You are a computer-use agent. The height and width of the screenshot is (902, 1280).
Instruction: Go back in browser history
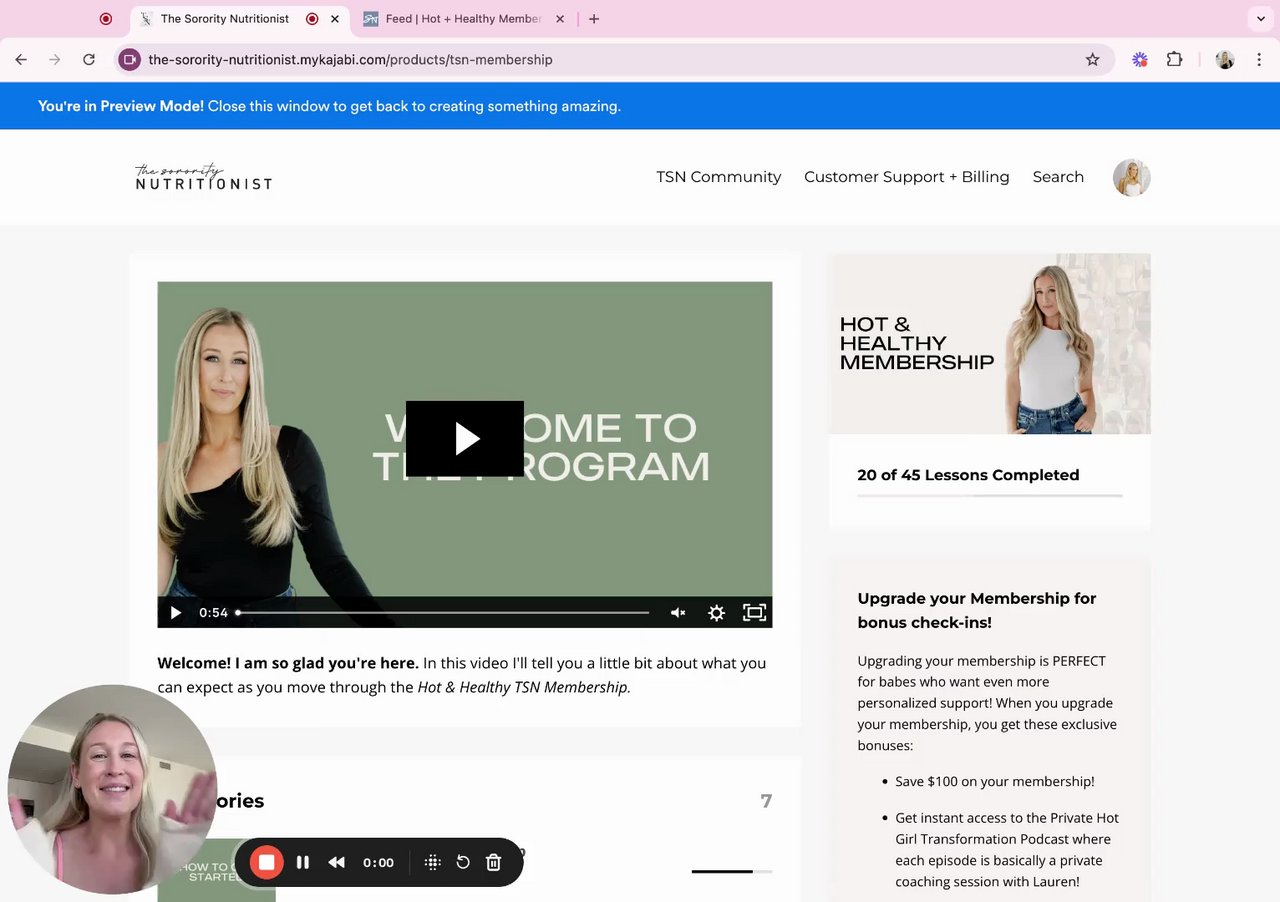click(21, 60)
